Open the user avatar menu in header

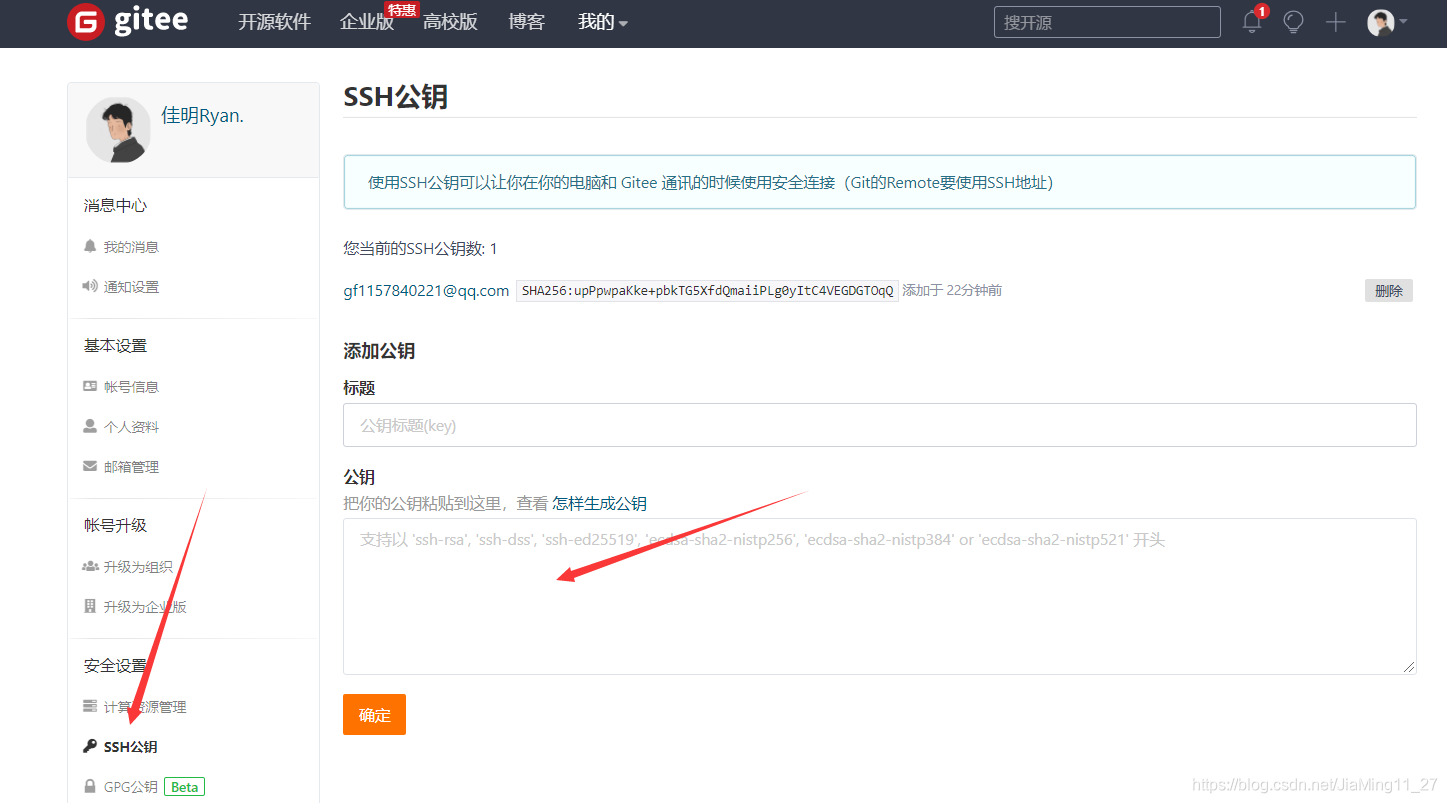[1387, 22]
